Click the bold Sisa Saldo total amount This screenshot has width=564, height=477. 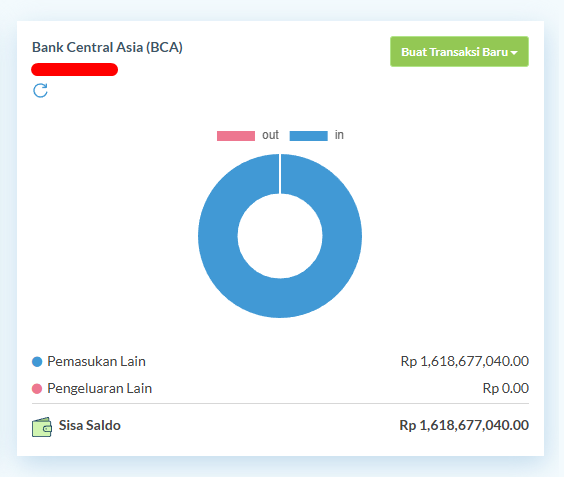click(x=464, y=425)
